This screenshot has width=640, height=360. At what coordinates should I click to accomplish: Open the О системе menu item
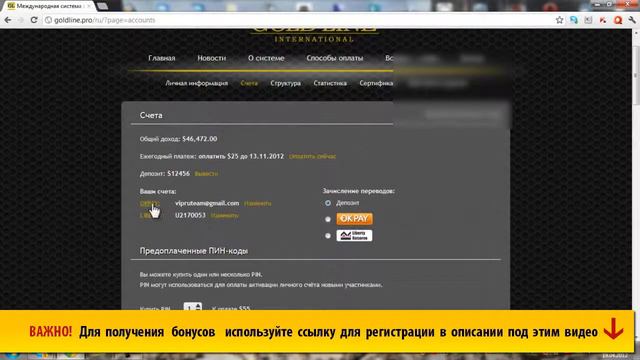(266, 58)
